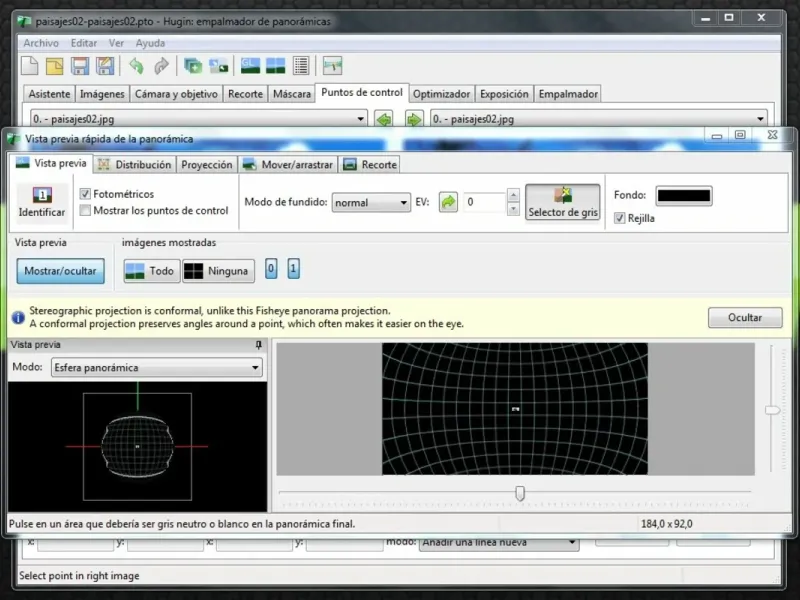Switch to the Asistente tab

pyautogui.click(x=49, y=94)
